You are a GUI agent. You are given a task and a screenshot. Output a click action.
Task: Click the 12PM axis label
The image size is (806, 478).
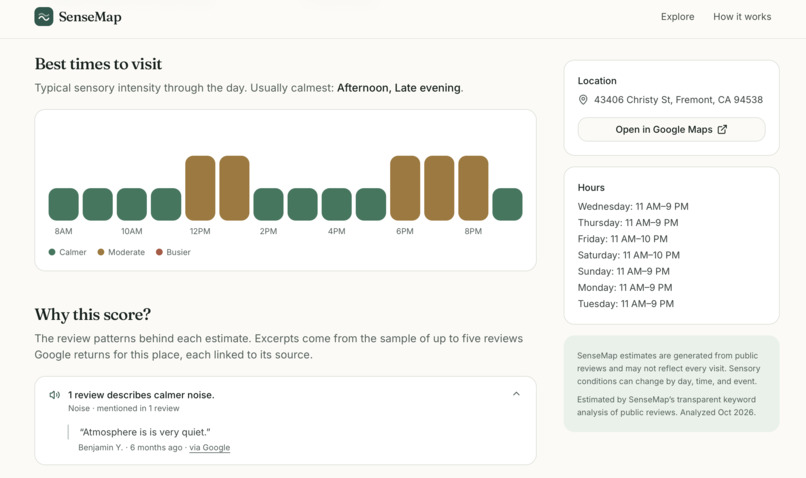click(200, 231)
